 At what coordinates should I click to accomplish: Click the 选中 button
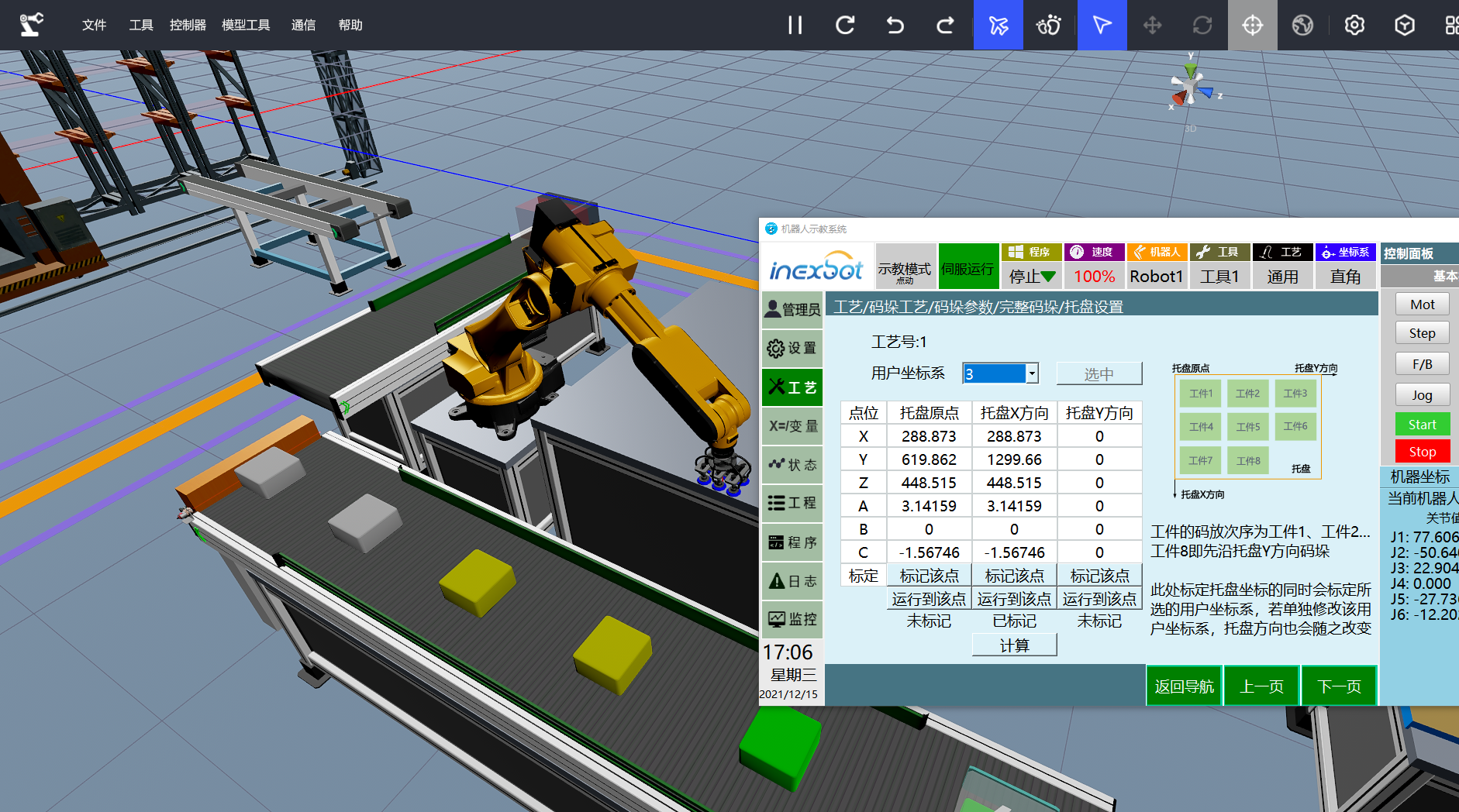tap(1099, 373)
